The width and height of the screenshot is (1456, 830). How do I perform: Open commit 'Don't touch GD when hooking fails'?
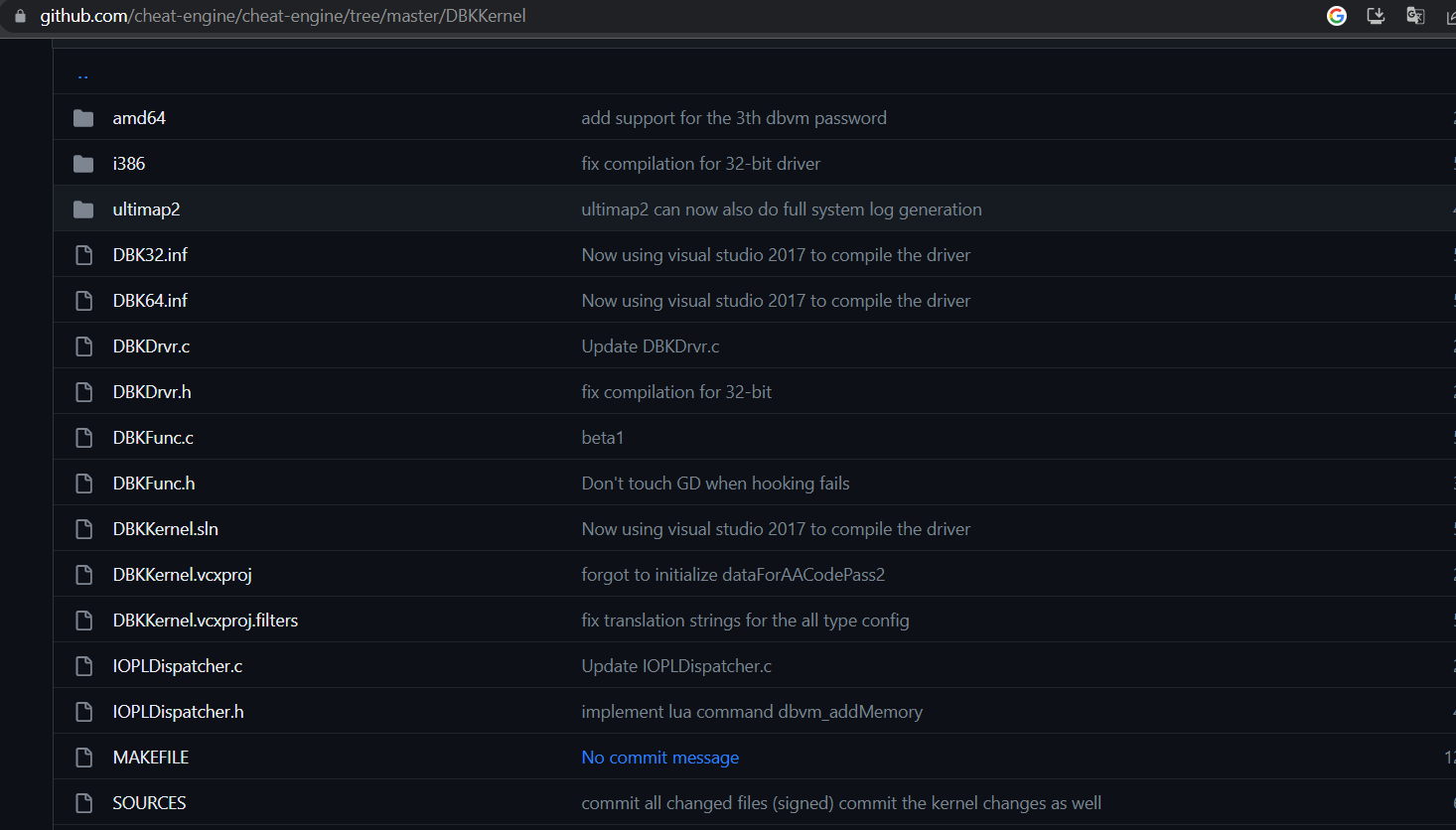(716, 484)
